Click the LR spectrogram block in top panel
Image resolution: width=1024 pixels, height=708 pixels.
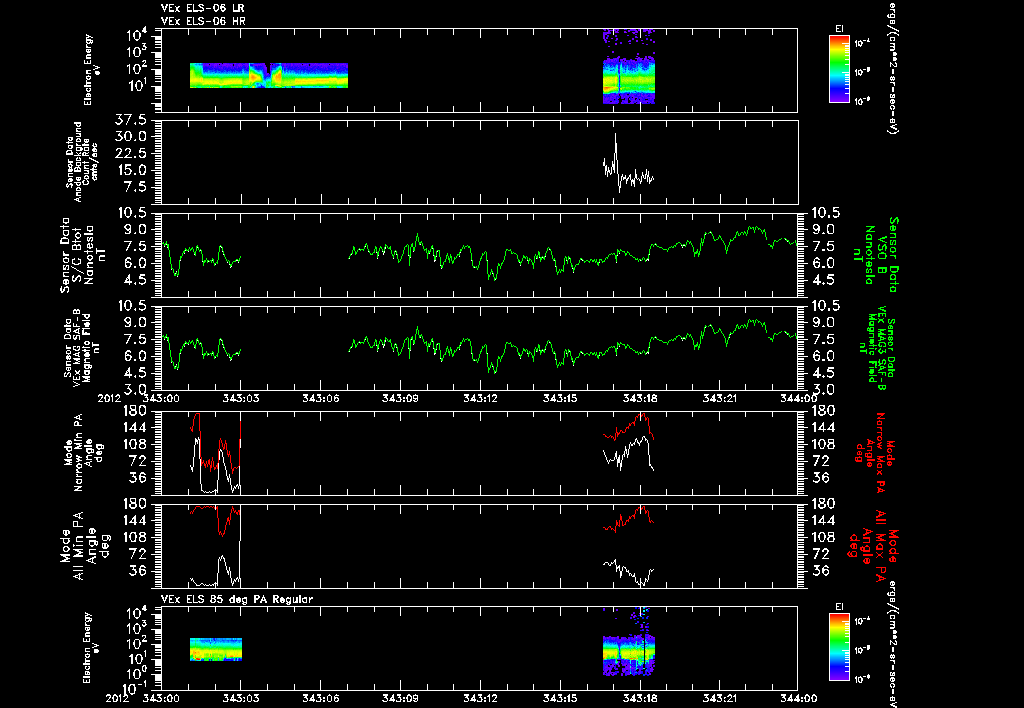pos(269,75)
